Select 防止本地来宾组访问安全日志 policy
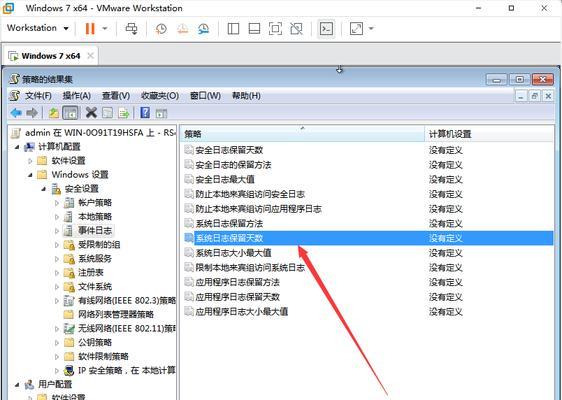Screen dimensions: 562x400 250,194
